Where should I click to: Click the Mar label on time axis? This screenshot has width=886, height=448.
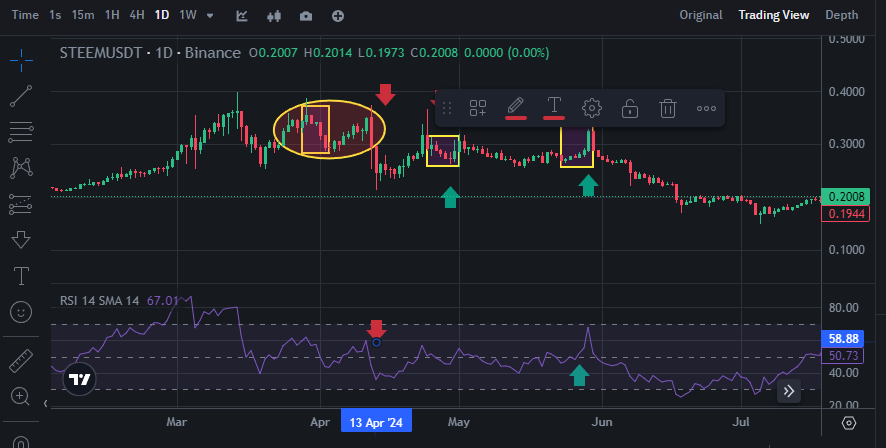coord(177,423)
